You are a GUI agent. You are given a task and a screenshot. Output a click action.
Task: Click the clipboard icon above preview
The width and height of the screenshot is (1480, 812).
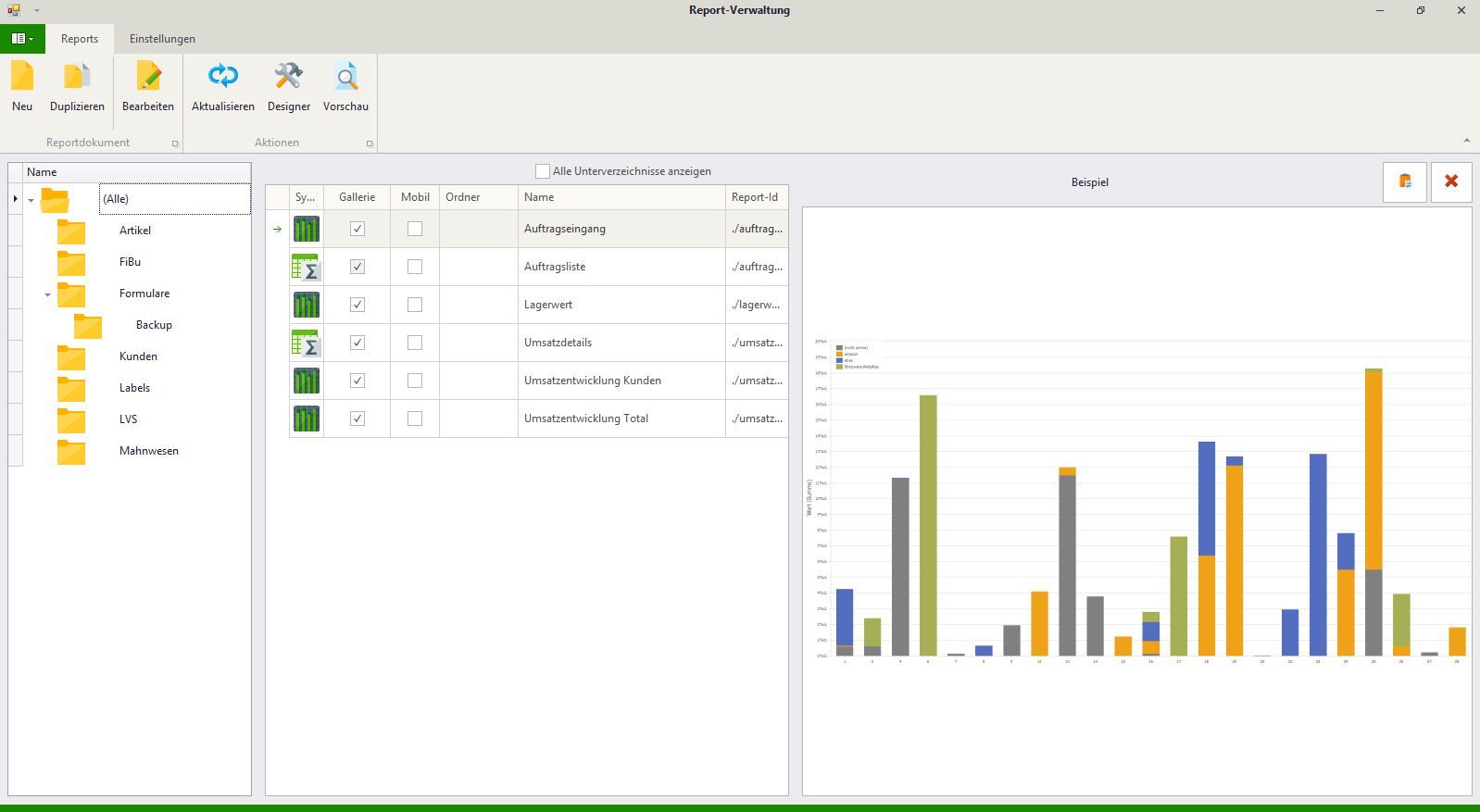[1404, 181]
